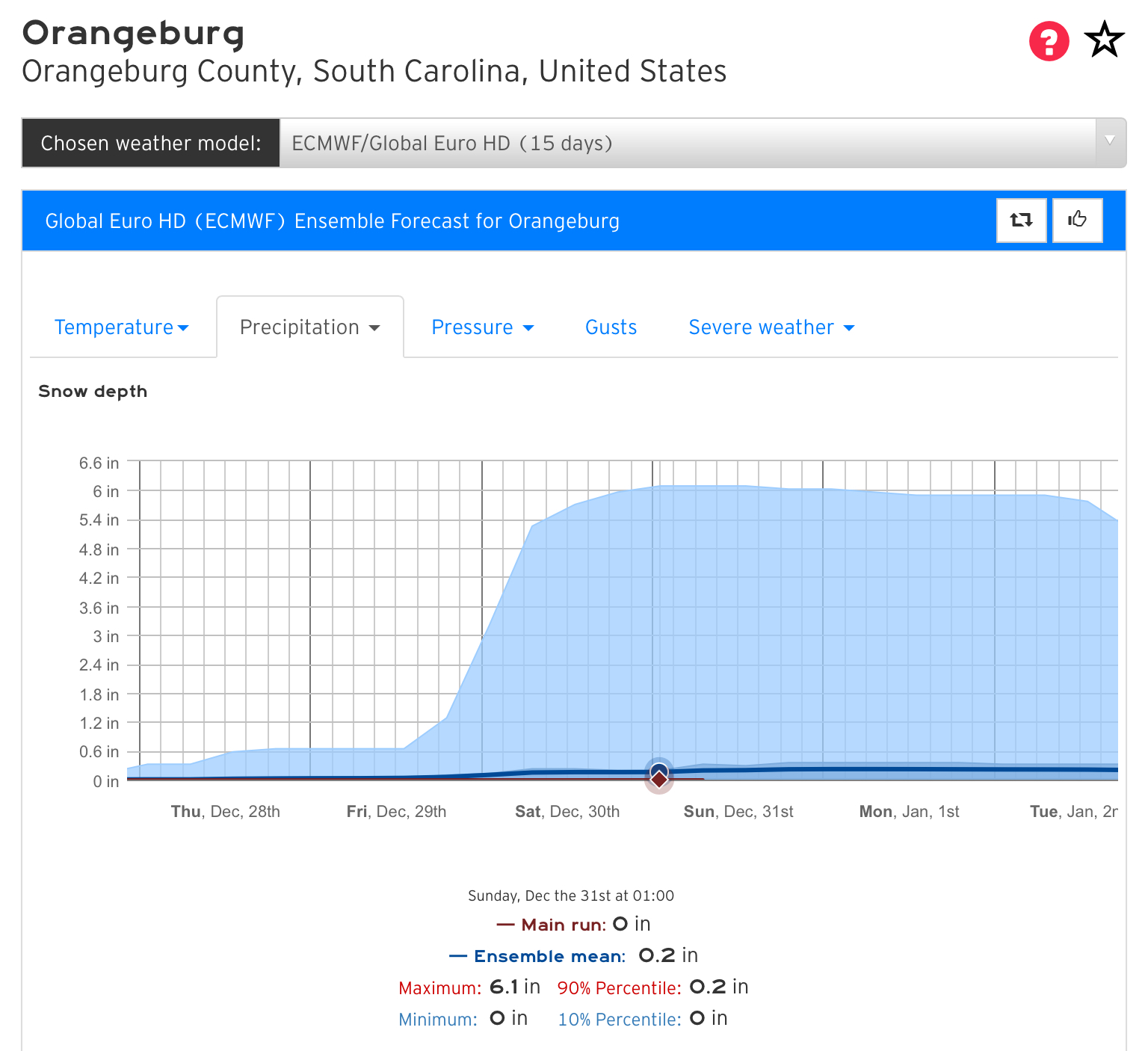Expand the Pressure dropdown tab
1148x1051 pixels.
coord(483,327)
